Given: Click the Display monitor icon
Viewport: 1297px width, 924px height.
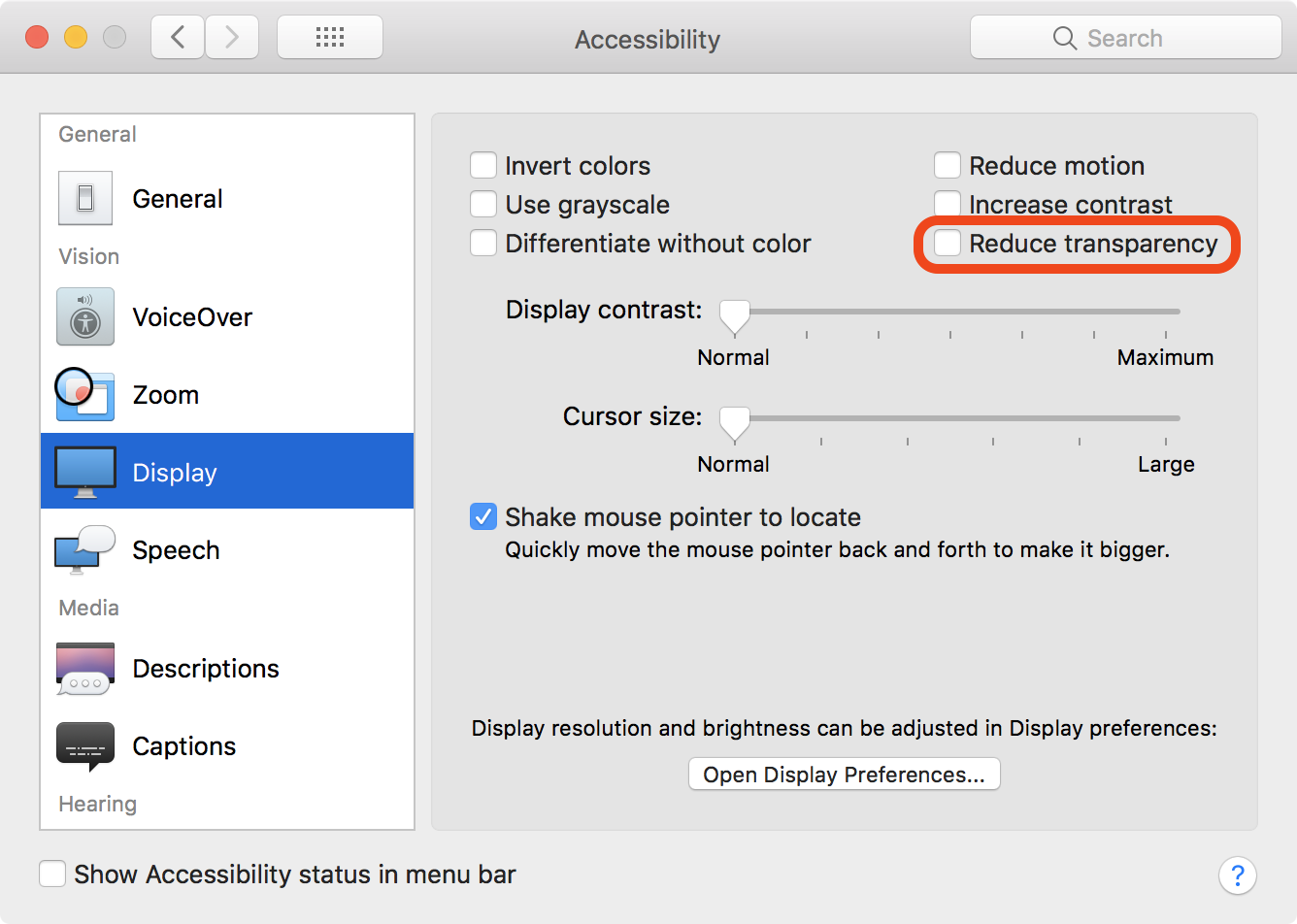Looking at the screenshot, I should click(85, 472).
